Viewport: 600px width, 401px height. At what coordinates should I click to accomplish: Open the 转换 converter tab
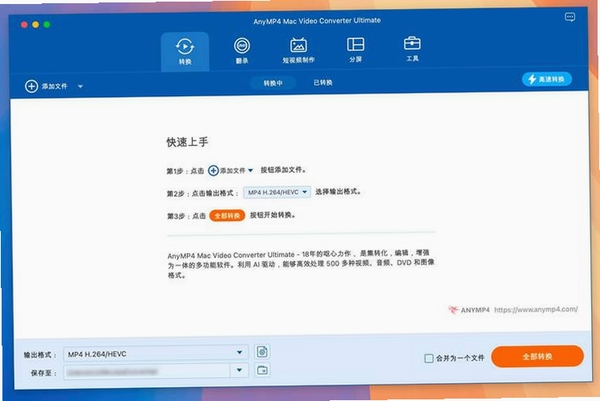[x=185, y=52]
